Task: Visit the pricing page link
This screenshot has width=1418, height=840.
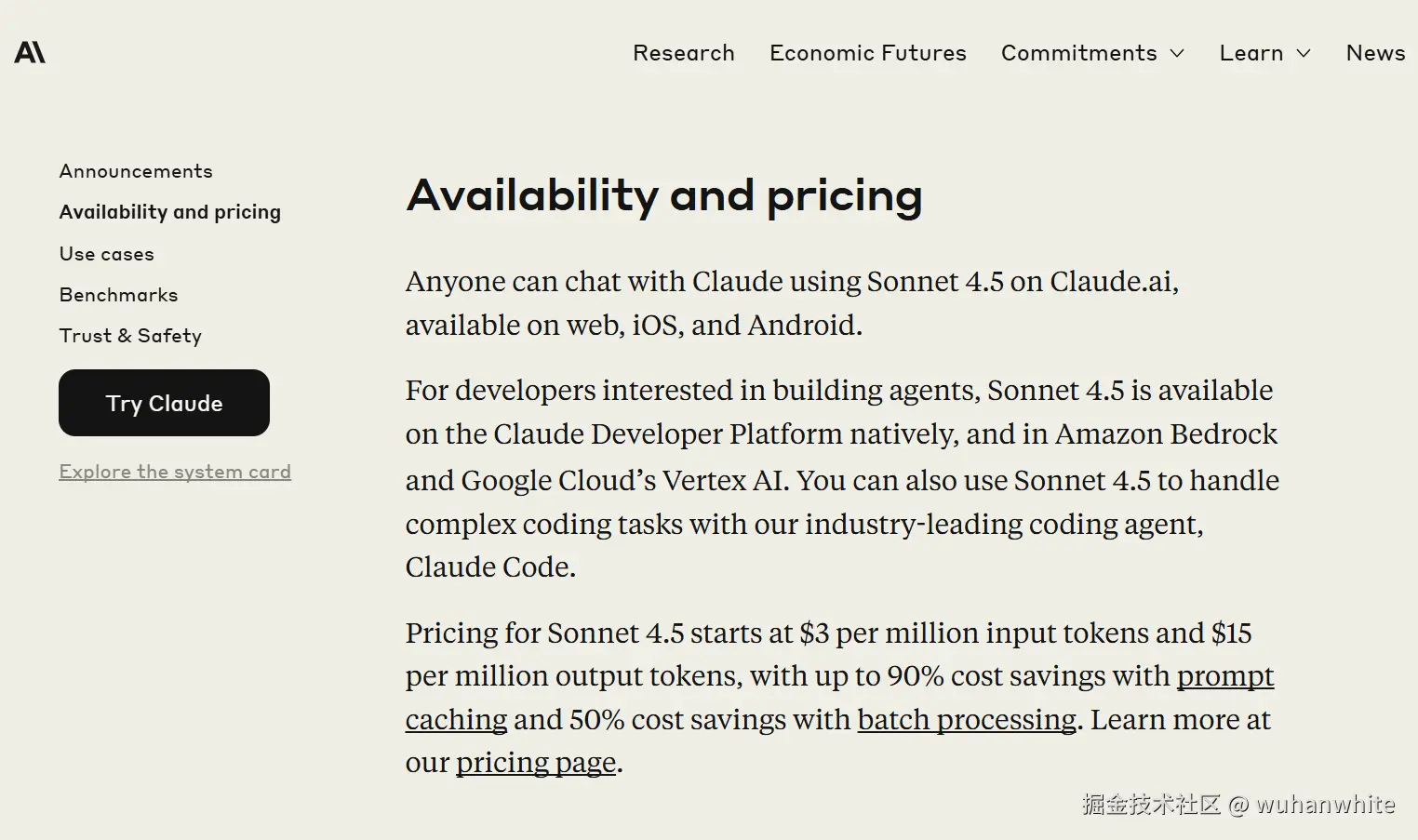Action: point(535,763)
